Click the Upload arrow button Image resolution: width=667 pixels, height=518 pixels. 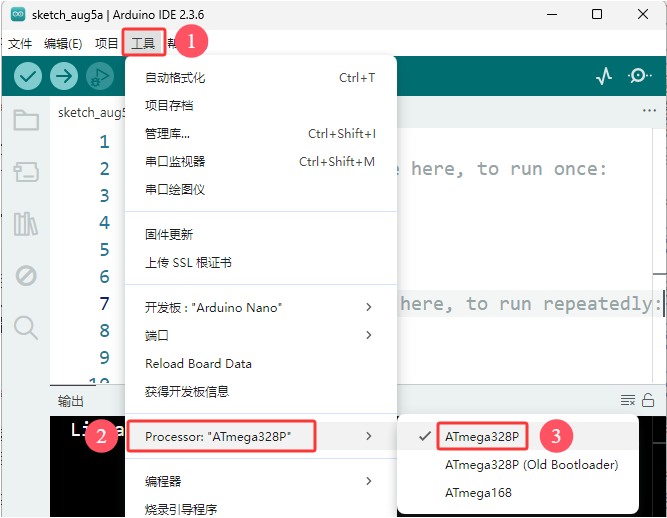[x=64, y=77]
